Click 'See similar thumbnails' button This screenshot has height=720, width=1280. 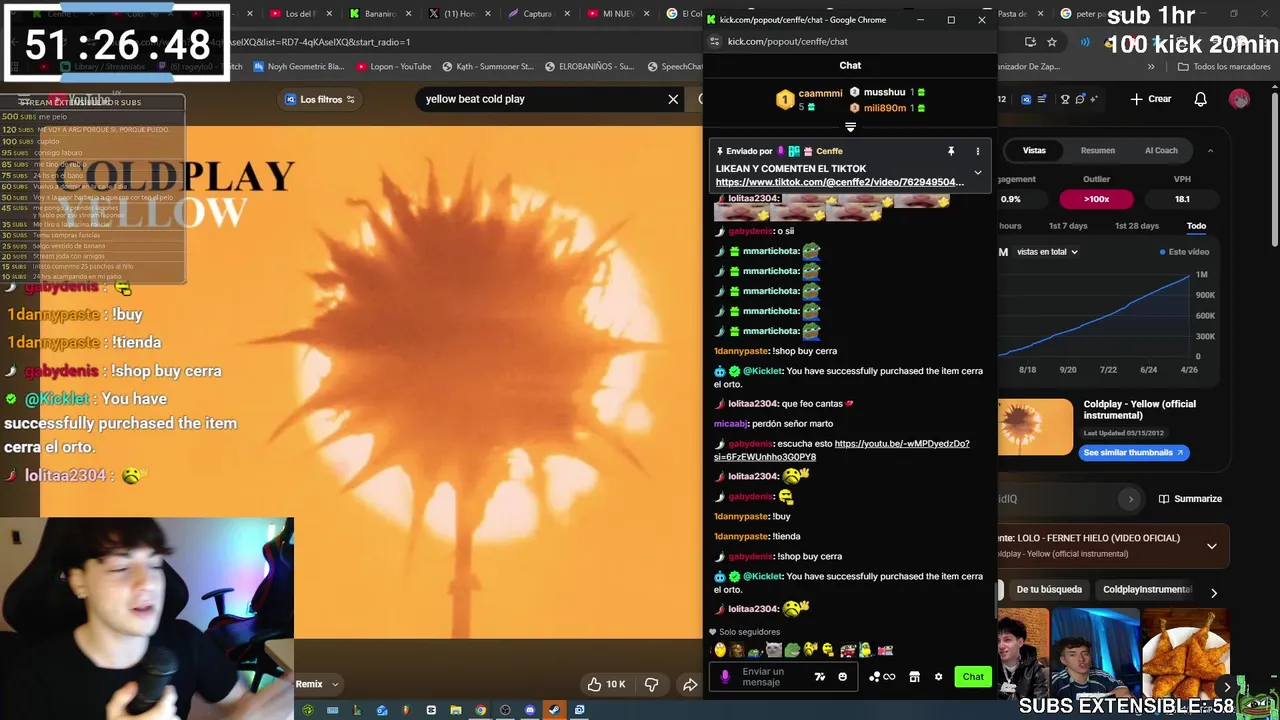click(x=1133, y=453)
